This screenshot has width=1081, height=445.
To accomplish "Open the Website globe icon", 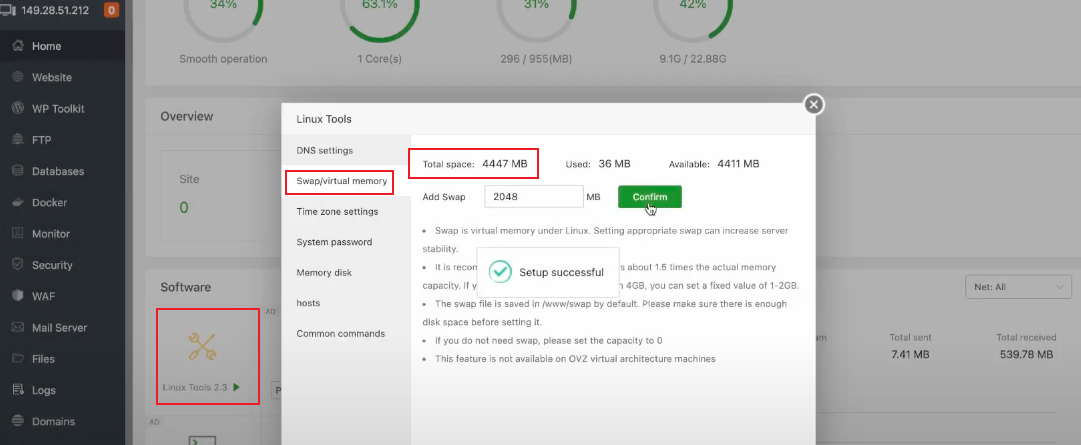I will tap(17, 77).
